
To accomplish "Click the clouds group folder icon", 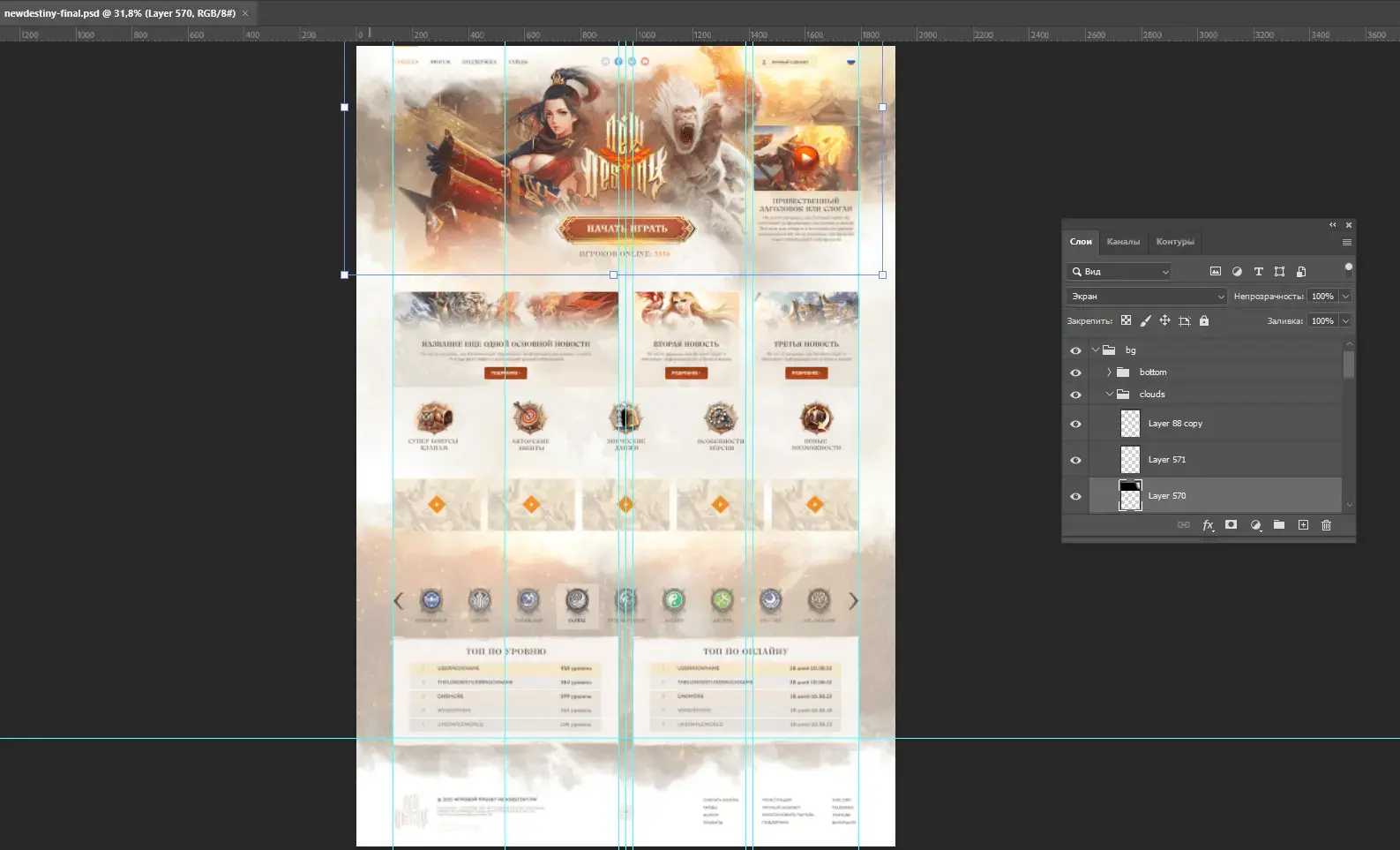I will (1123, 395).
